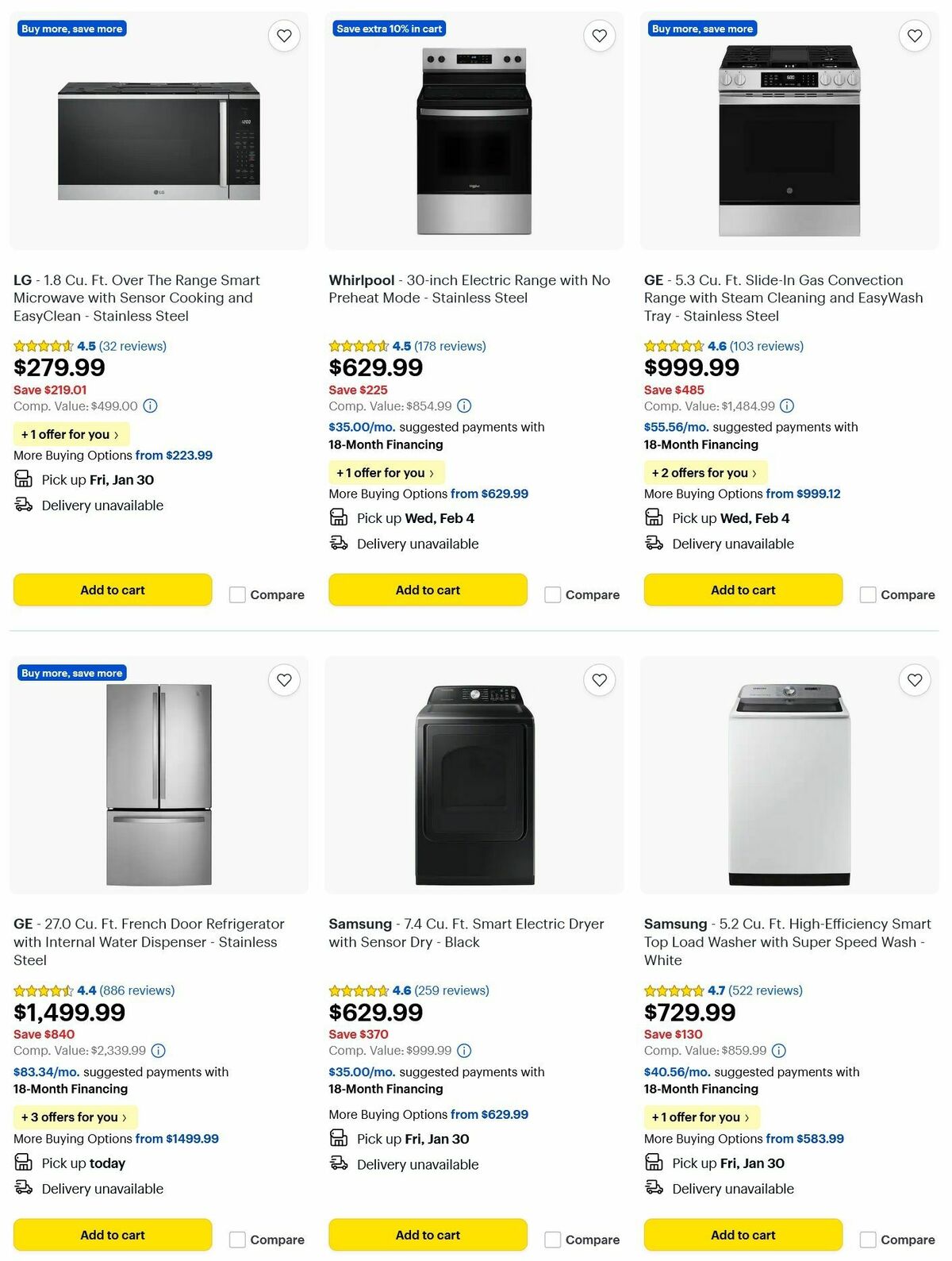The height and width of the screenshot is (1261, 952).
Task: Add the LG microwave to your wishlist heart
Action: pyautogui.click(x=284, y=36)
